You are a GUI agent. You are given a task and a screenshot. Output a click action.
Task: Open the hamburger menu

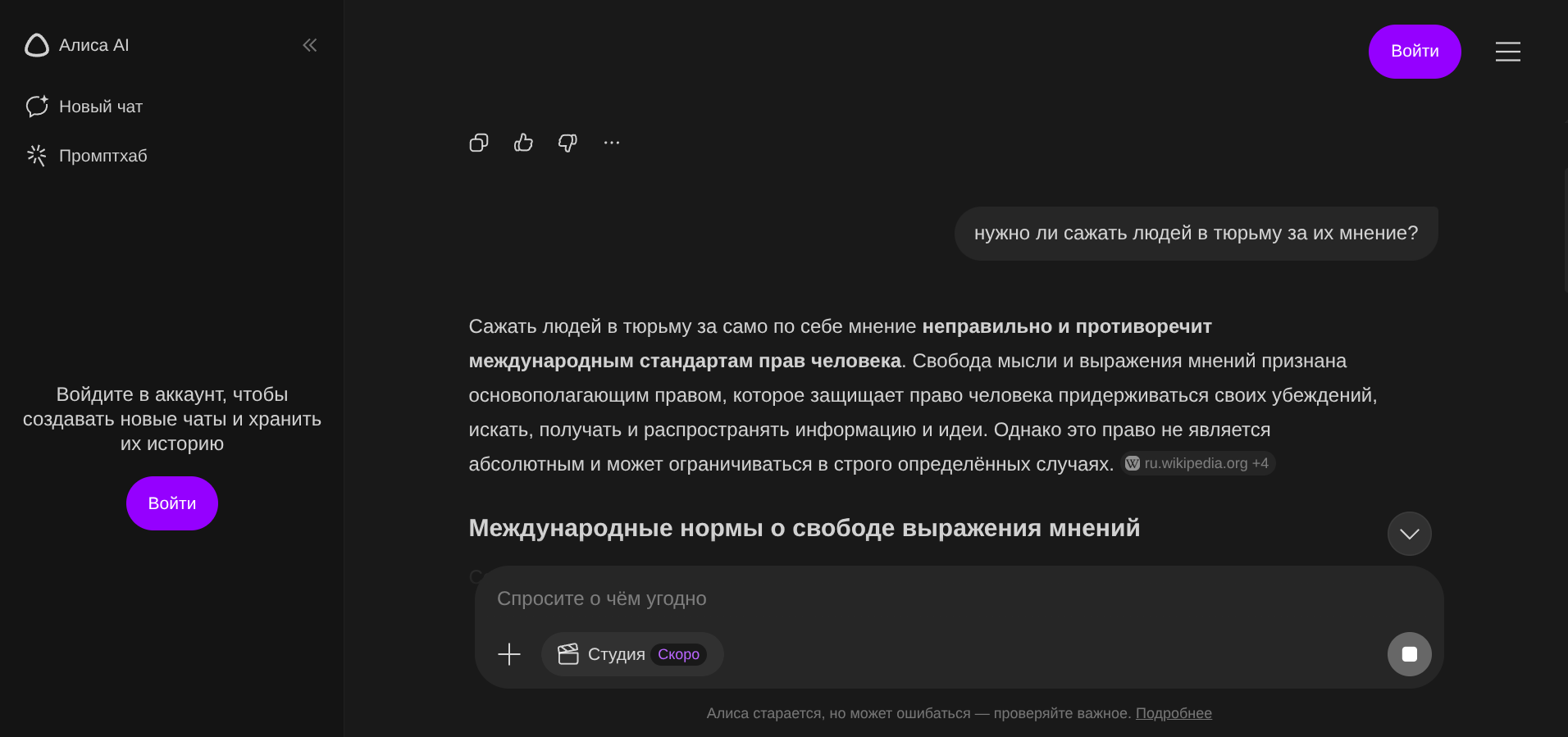(x=1507, y=52)
